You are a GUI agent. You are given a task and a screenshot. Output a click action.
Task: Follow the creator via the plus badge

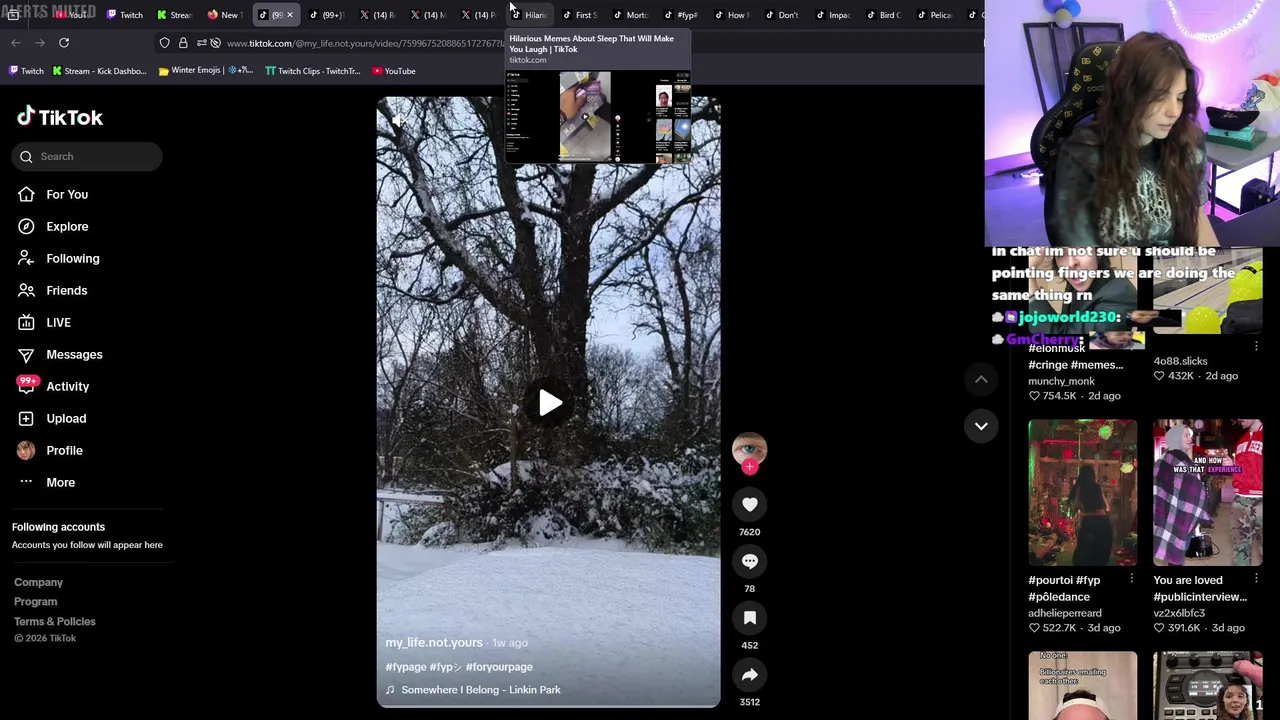pos(749,467)
